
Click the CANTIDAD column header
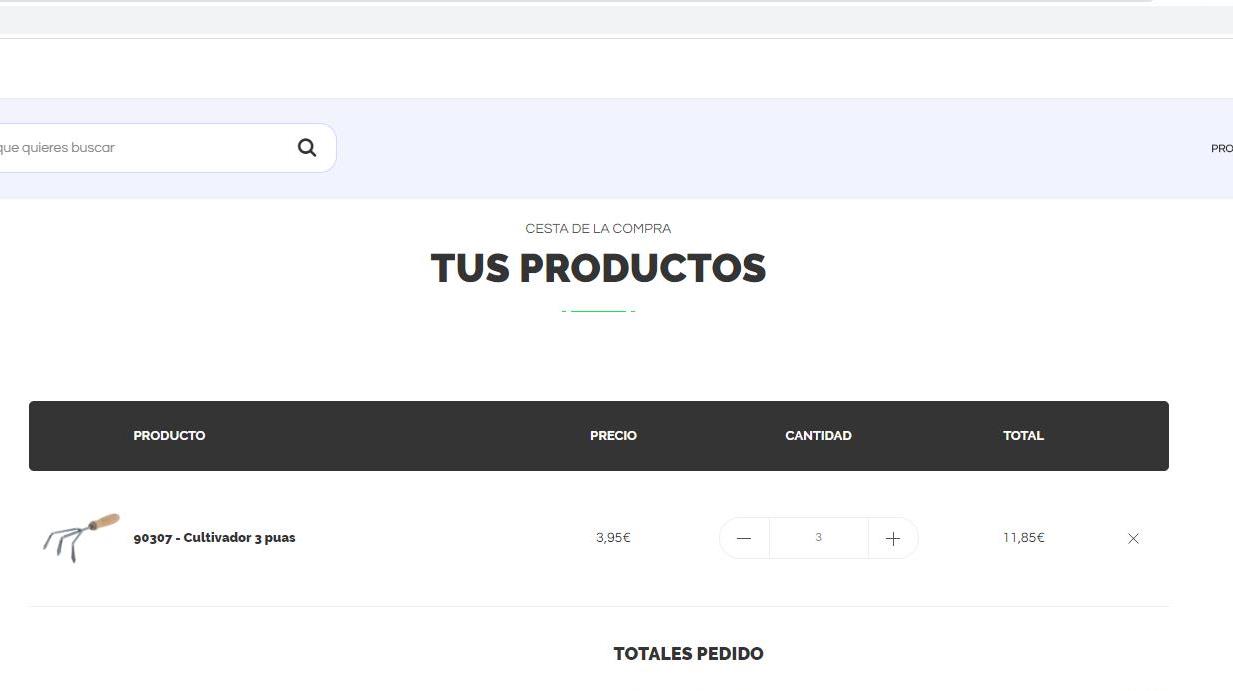pos(818,436)
